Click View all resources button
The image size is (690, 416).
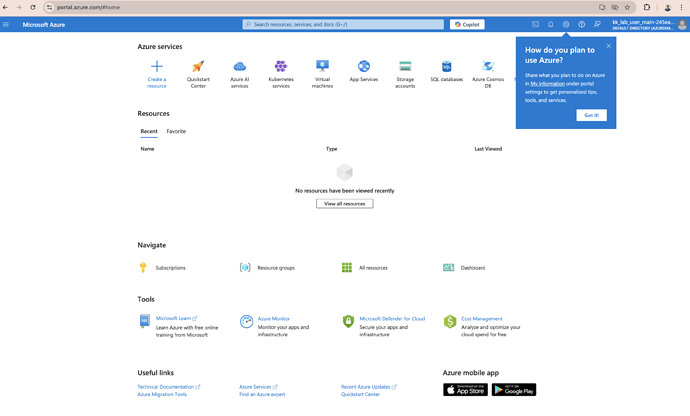point(345,204)
